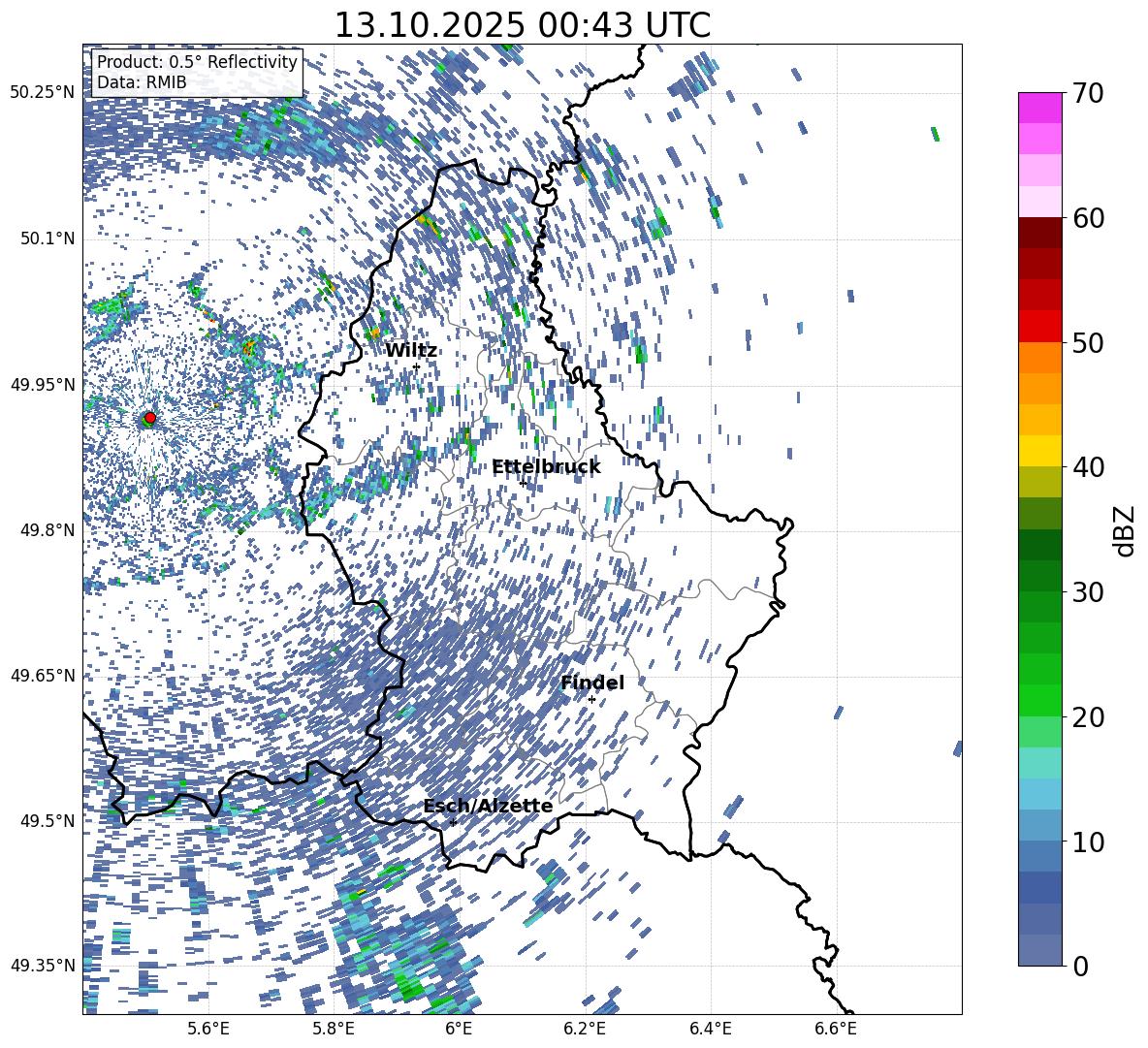Click the 50.1°N latitude label
The image size is (1148, 1048).
[x=47, y=239]
